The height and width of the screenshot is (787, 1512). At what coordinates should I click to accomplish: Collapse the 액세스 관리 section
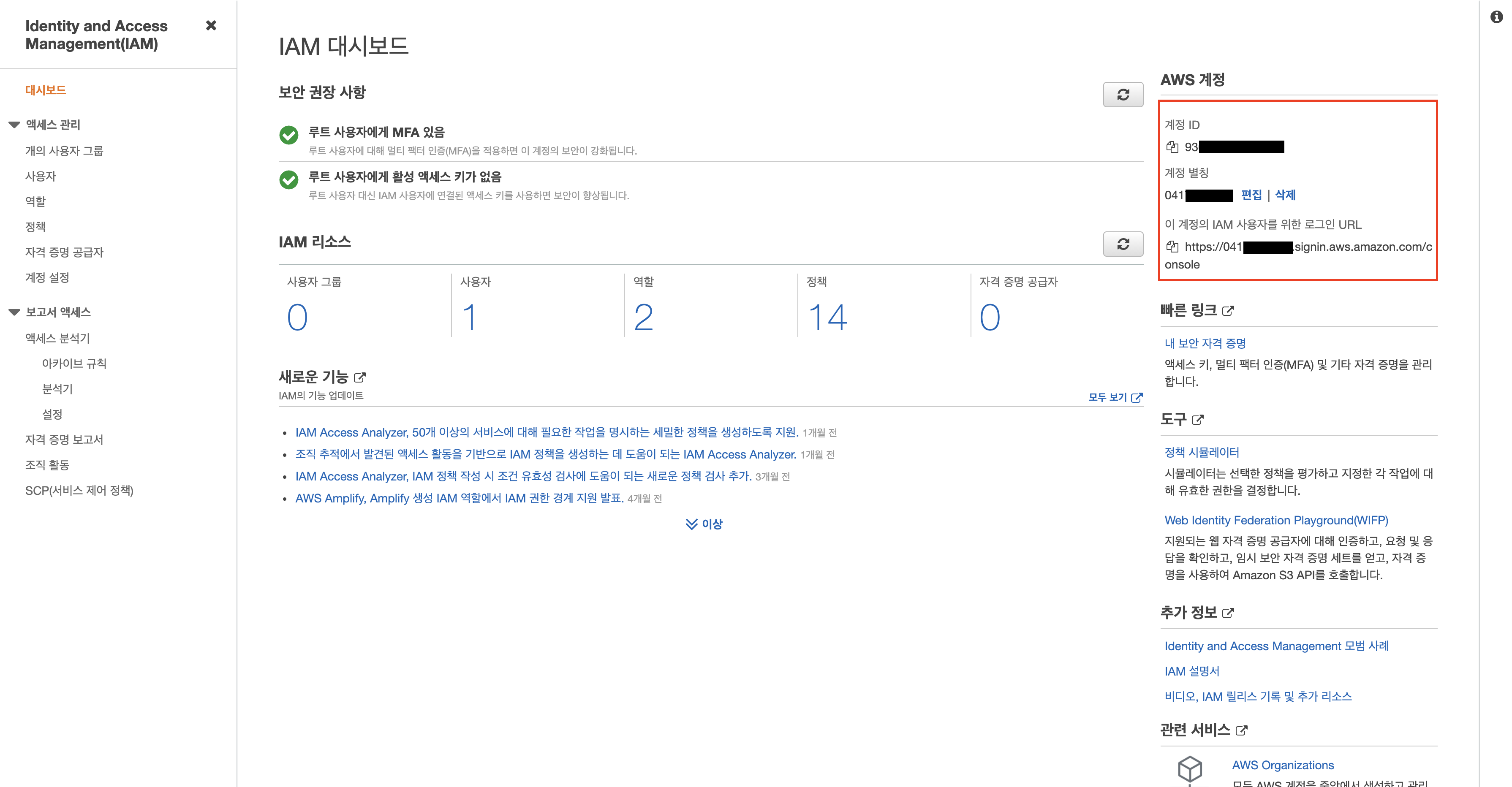coord(15,125)
